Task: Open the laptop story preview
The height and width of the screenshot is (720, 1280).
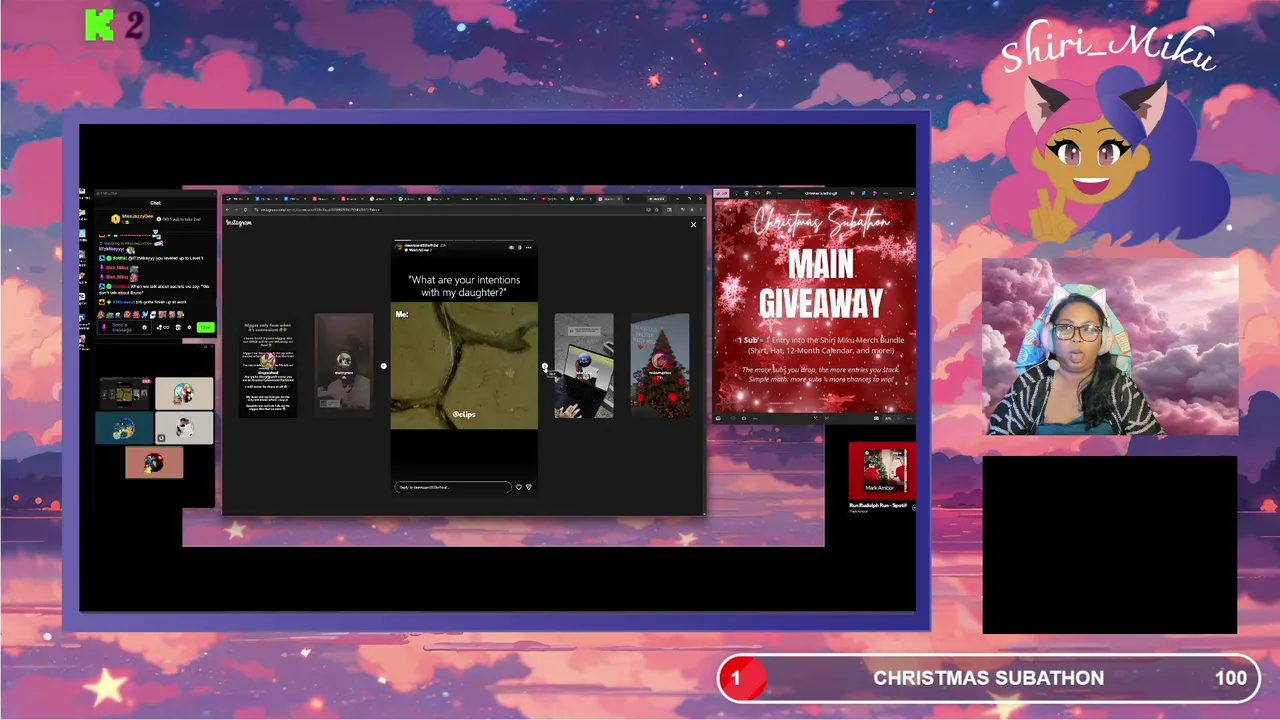Action: tap(584, 366)
